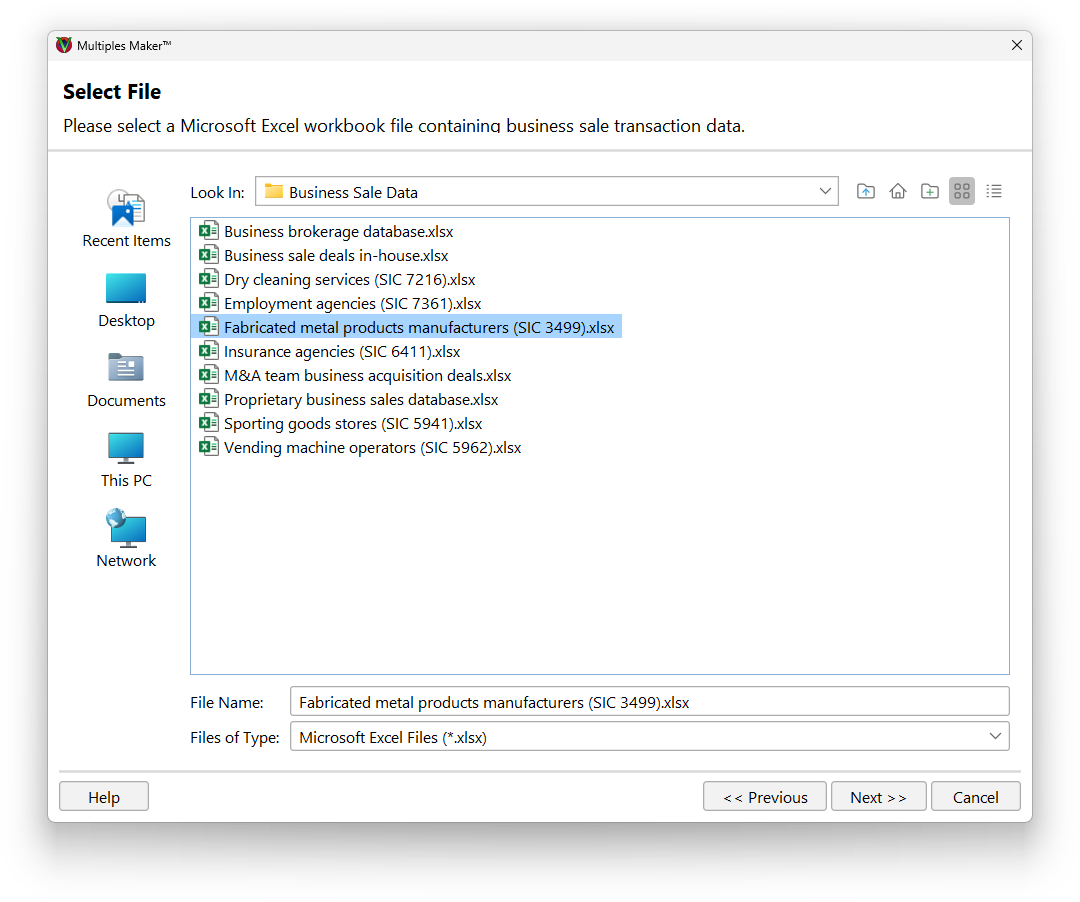The image size is (1080, 902).
Task: Go to the home directory
Action: 898,190
